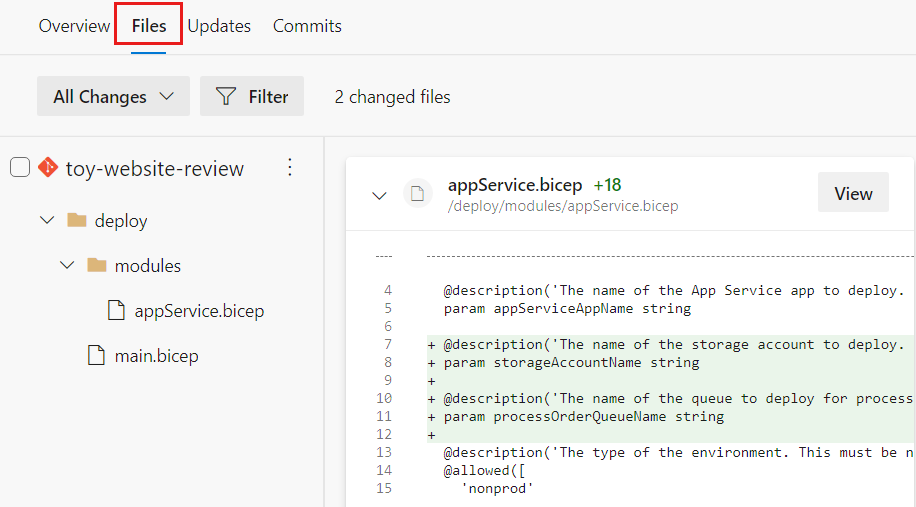The image size is (916, 507).
Task: Select the Files tab
Action: (x=148, y=26)
